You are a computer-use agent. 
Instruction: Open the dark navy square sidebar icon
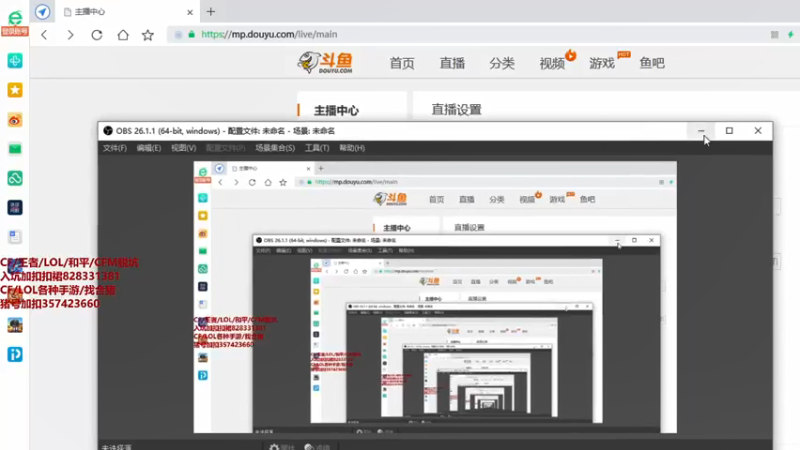(x=15, y=207)
